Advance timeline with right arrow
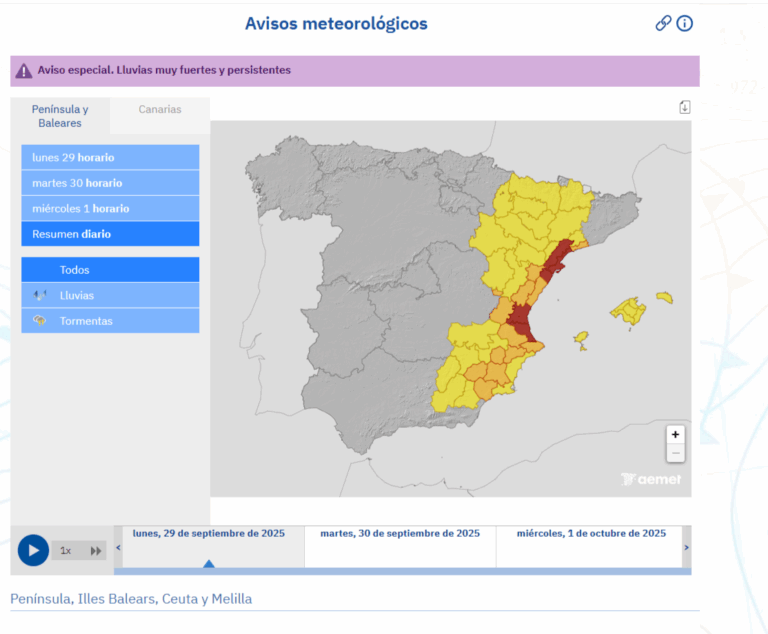The height and width of the screenshot is (634, 768). (x=687, y=547)
